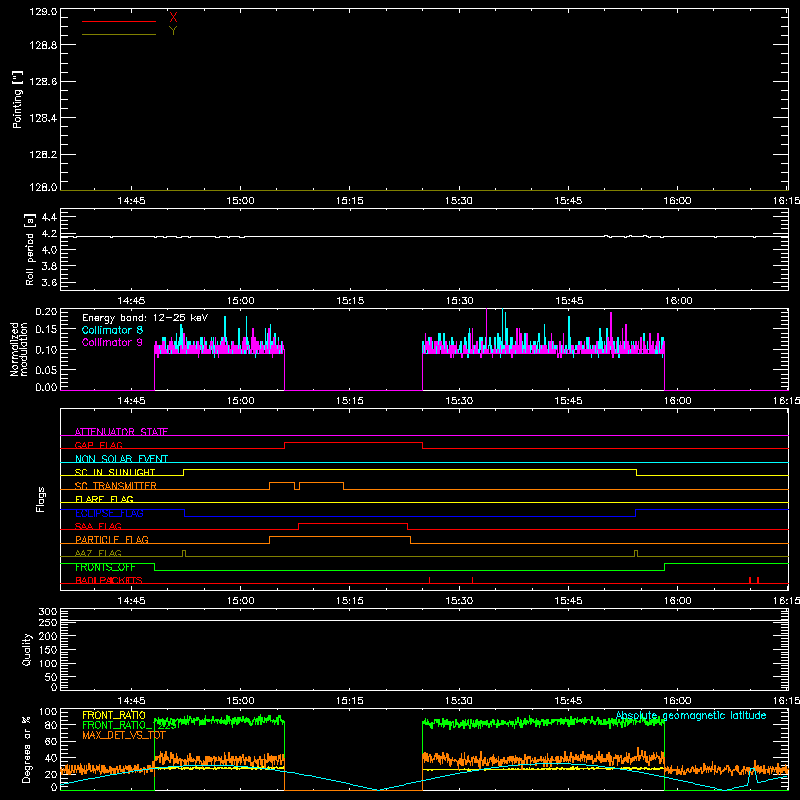800x800 pixels.
Task: Click the raised PARTICLE_FLAG step segment
Action: pyautogui.click(x=340, y=537)
